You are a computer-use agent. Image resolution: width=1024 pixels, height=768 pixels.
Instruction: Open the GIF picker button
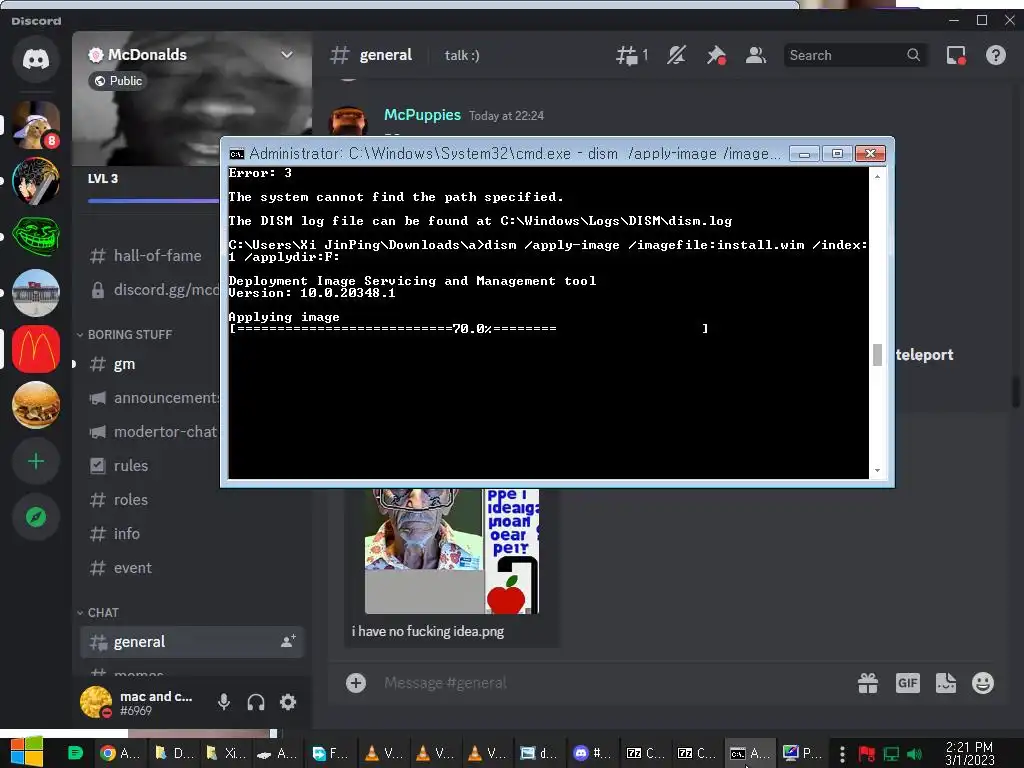(907, 683)
